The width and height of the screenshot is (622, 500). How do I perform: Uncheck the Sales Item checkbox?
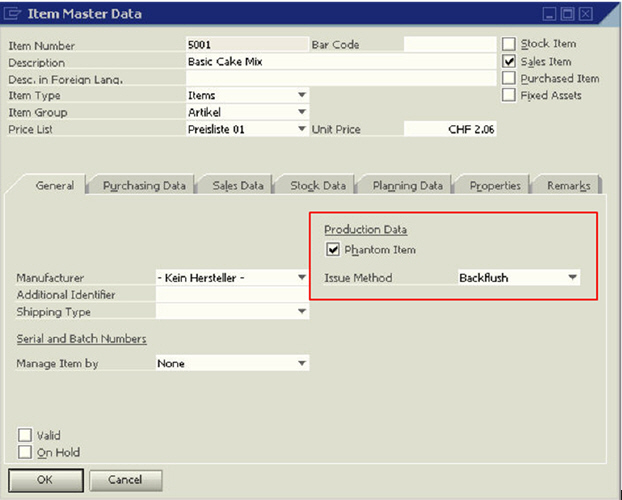point(509,61)
